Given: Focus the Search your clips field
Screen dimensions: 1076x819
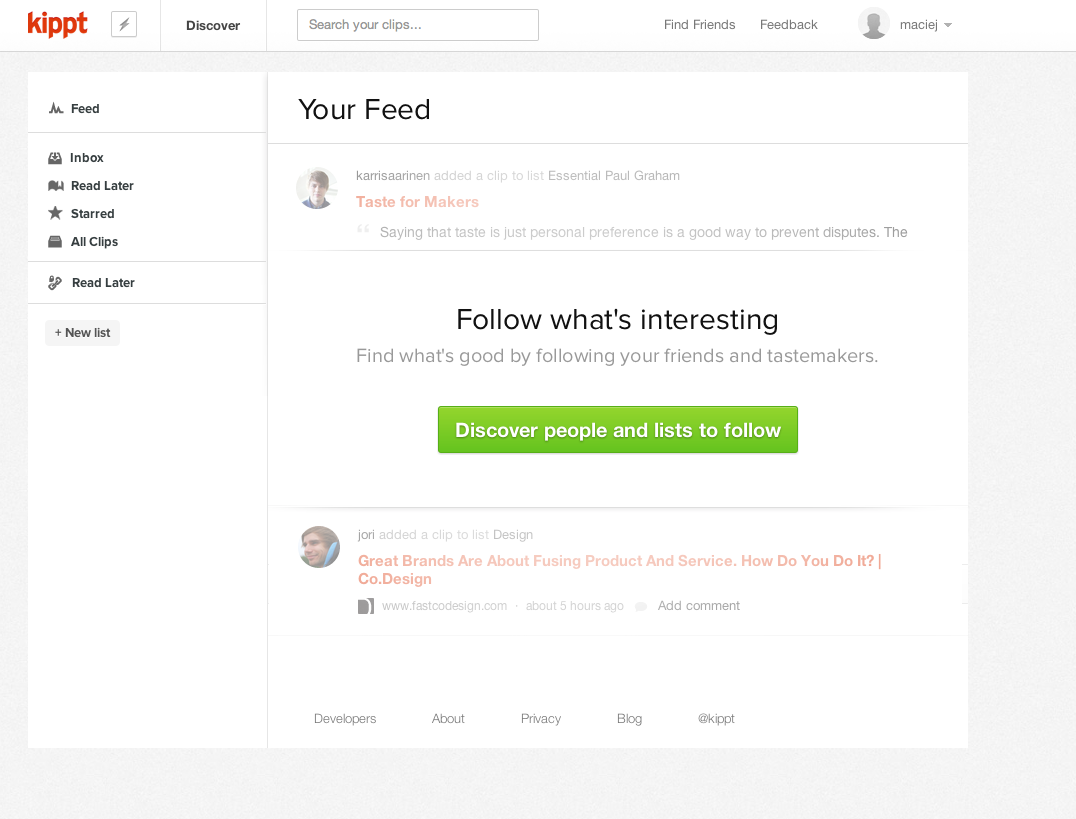Looking at the screenshot, I should point(418,25).
